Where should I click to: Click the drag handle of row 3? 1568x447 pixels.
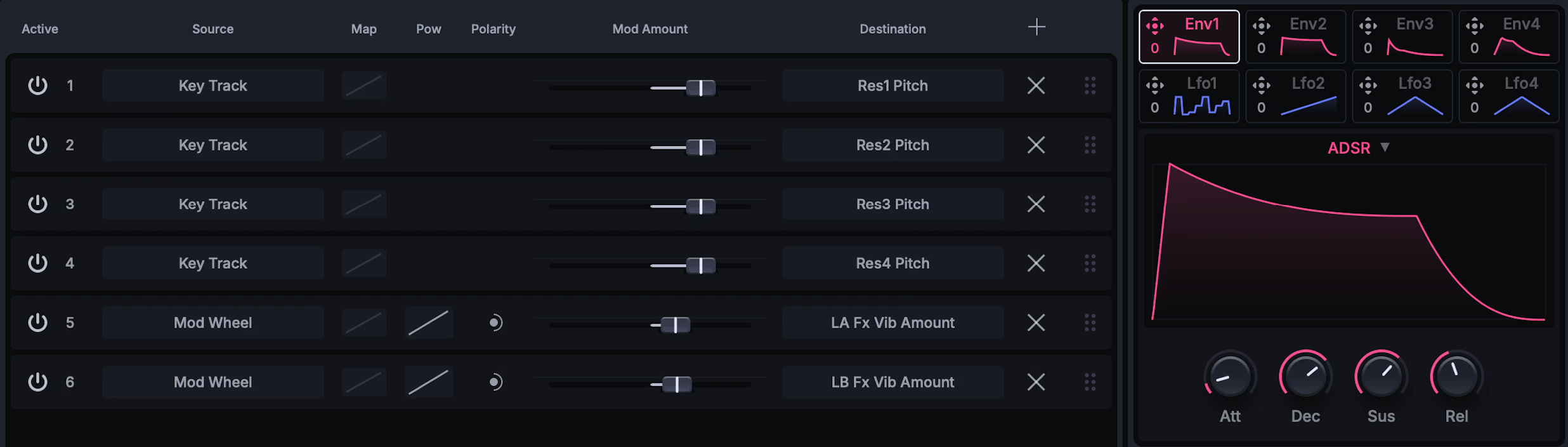(1090, 204)
